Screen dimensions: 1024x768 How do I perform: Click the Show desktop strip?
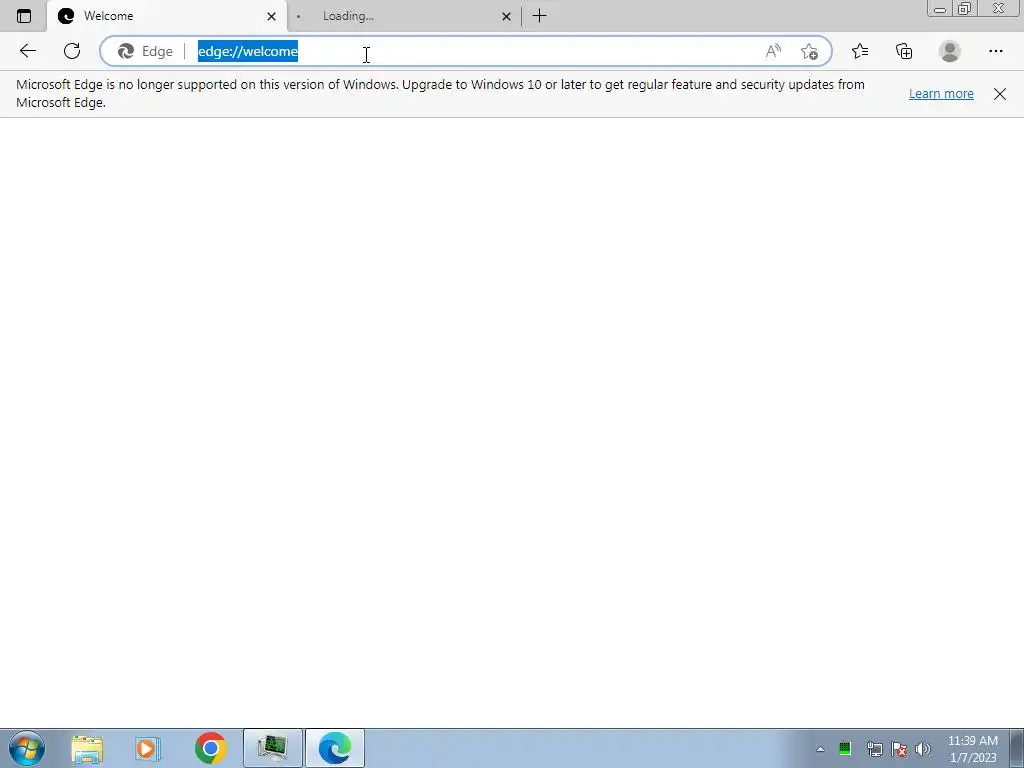[1016, 748]
